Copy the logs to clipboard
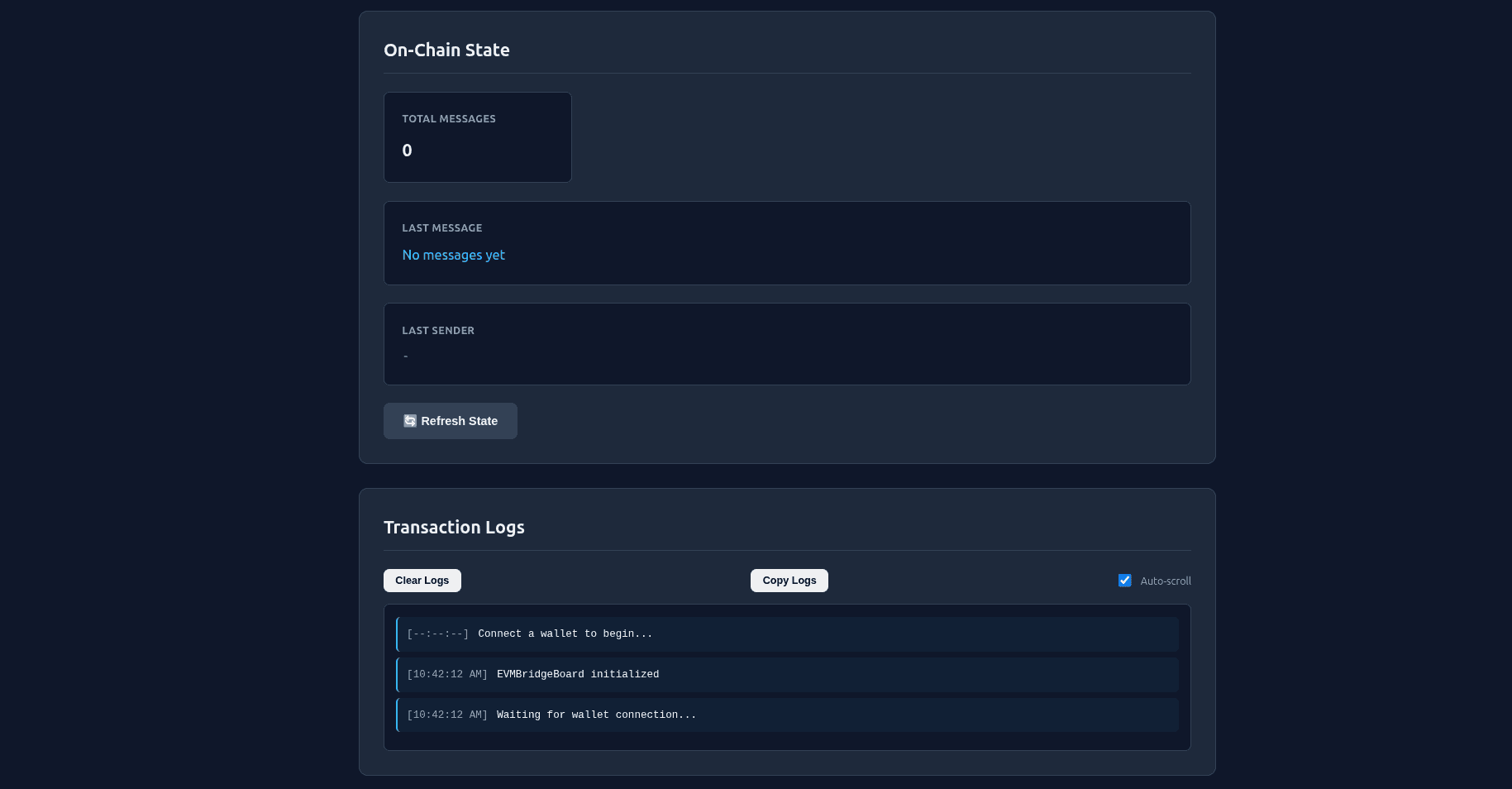 click(789, 581)
